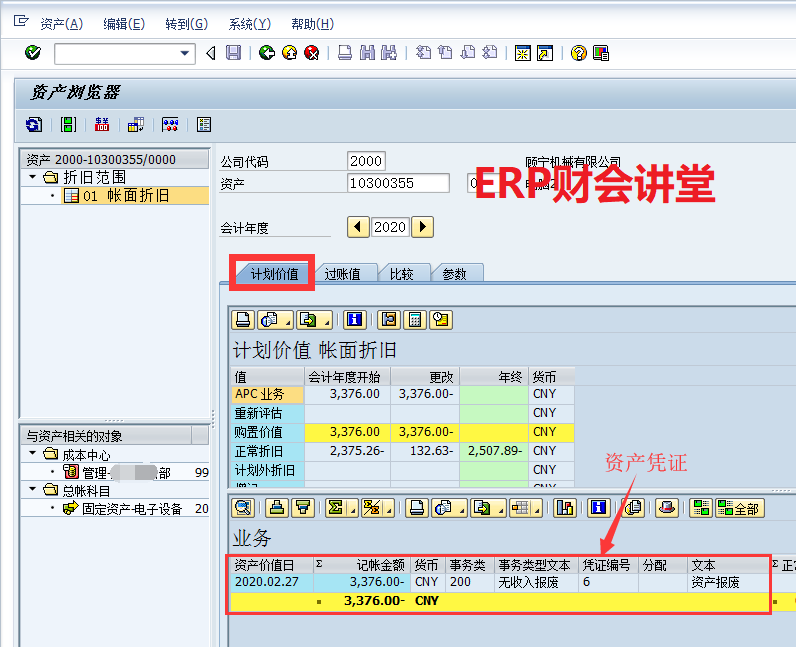The width and height of the screenshot is (796, 647).
Task: Click the green checkmark Enter icon
Action: tap(33, 53)
